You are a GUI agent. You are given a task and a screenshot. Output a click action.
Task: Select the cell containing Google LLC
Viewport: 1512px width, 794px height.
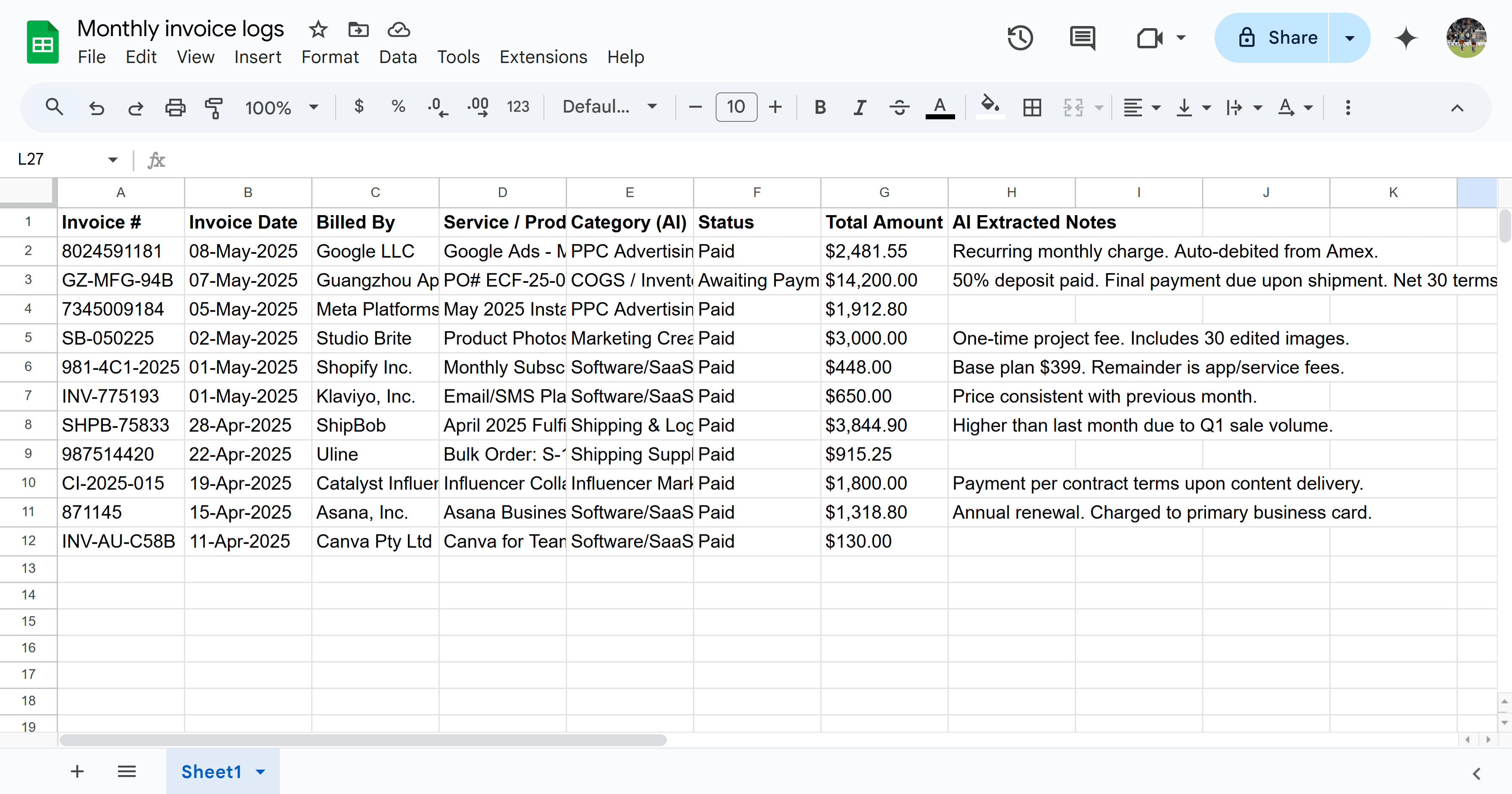375,251
